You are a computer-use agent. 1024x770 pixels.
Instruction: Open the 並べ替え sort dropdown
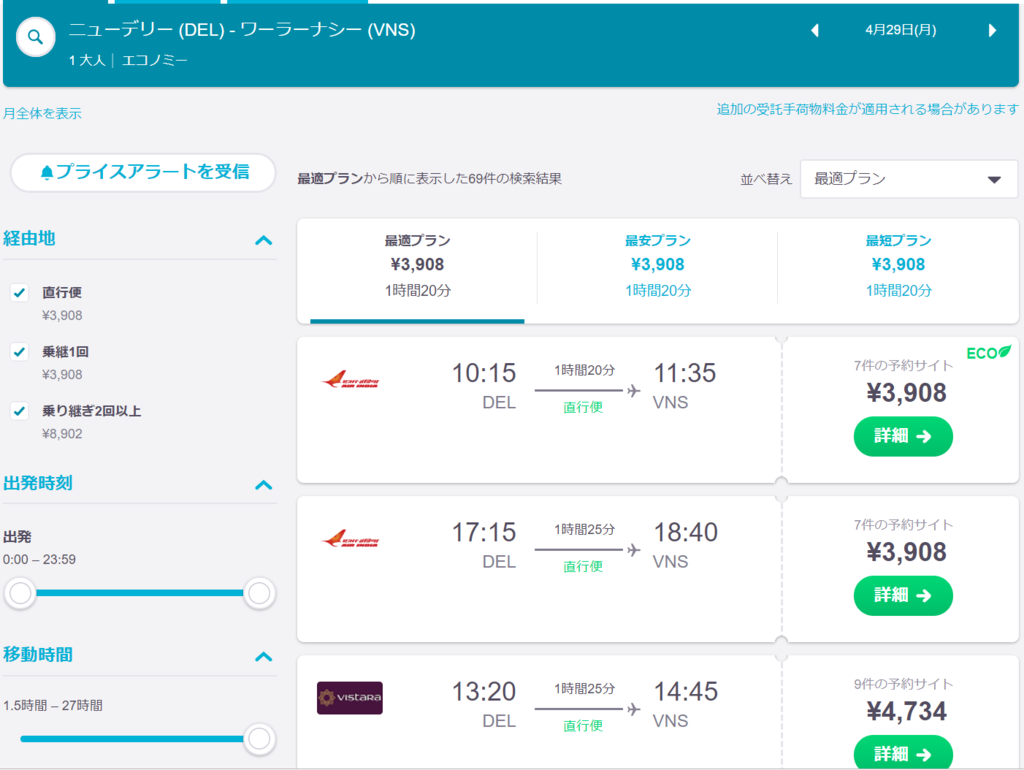point(908,178)
